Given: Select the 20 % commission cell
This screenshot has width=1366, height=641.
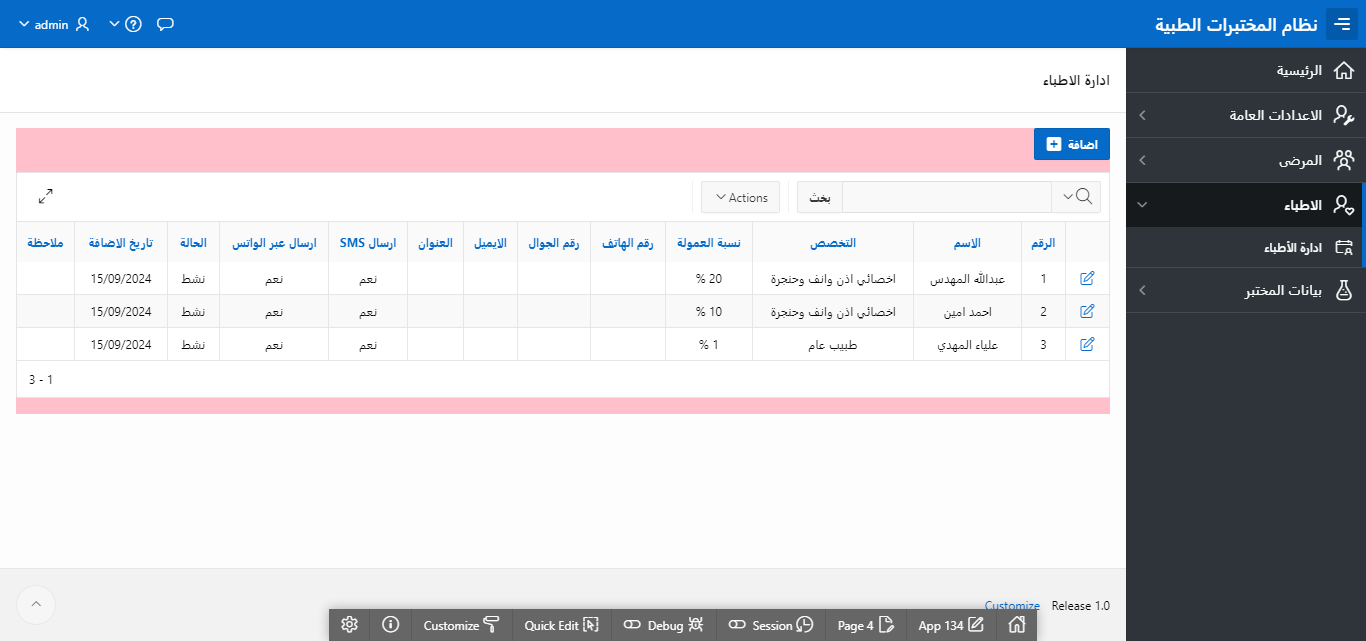Looking at the screenshot, I should [x=709, y=279].
